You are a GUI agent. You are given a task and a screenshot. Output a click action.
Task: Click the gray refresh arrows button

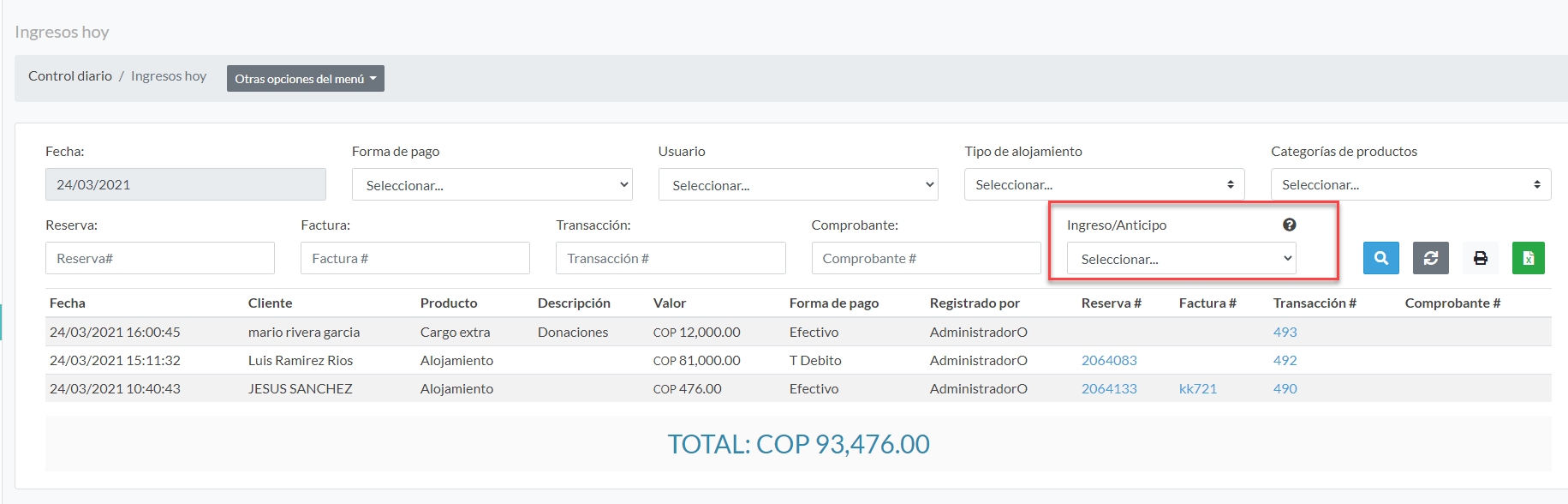click(x=1430, y=258)
